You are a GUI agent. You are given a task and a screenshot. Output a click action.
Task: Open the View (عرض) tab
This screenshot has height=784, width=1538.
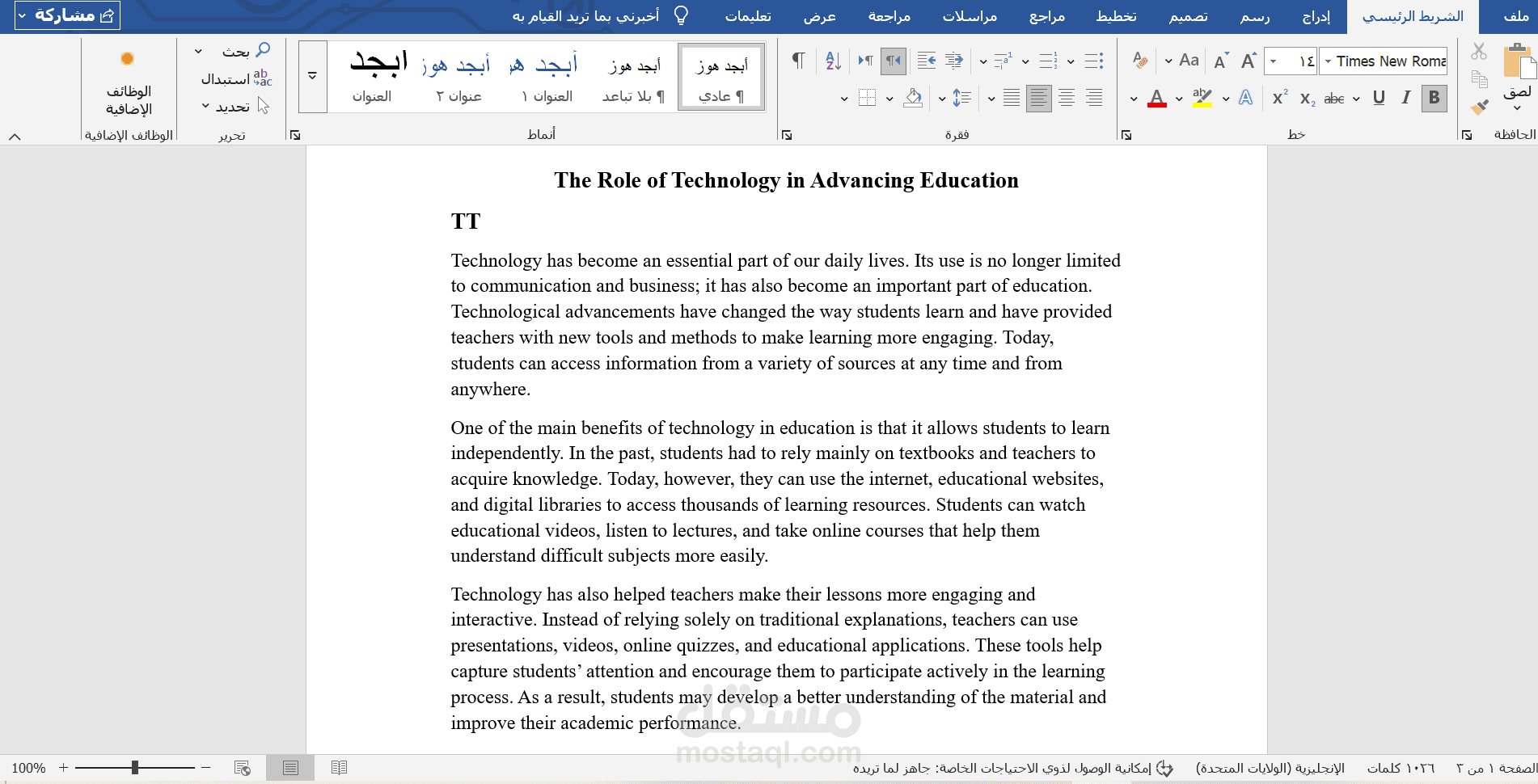819,16
